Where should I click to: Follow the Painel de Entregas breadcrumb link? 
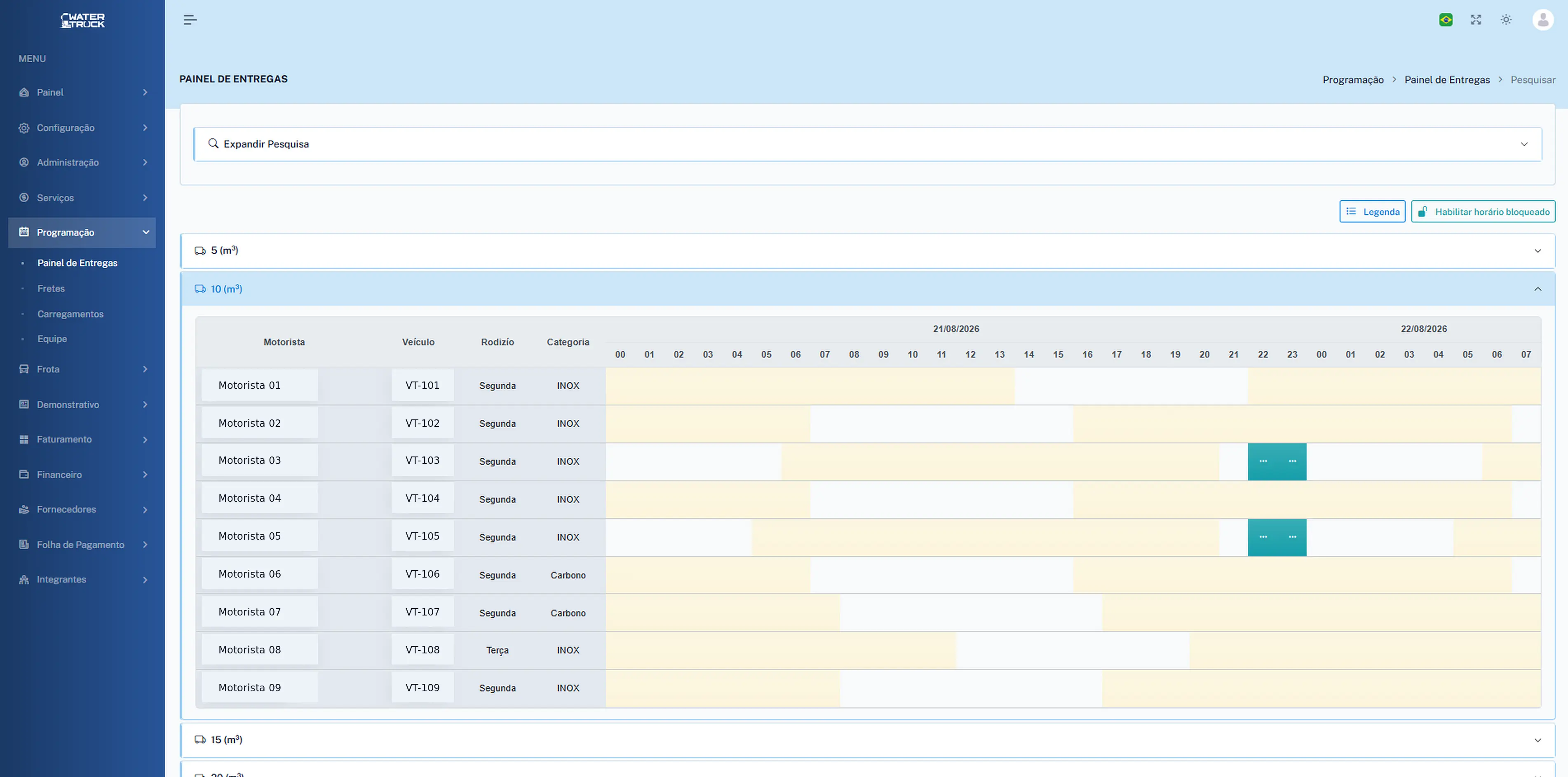tap(1447, 80)
